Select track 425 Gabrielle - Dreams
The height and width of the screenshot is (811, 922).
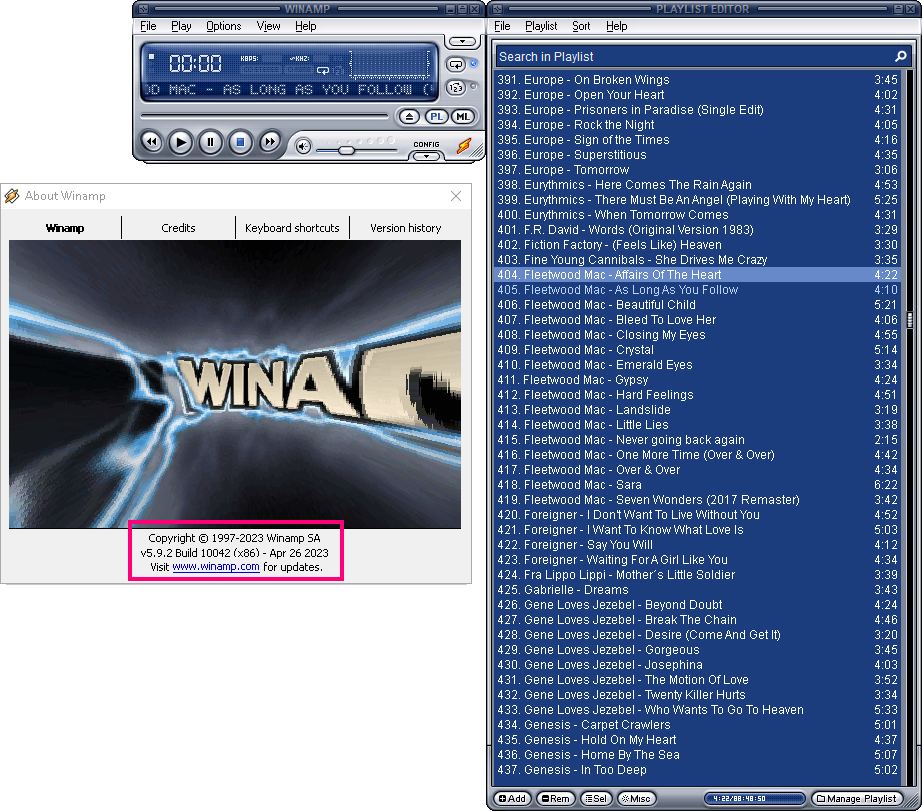coord(697,589)
